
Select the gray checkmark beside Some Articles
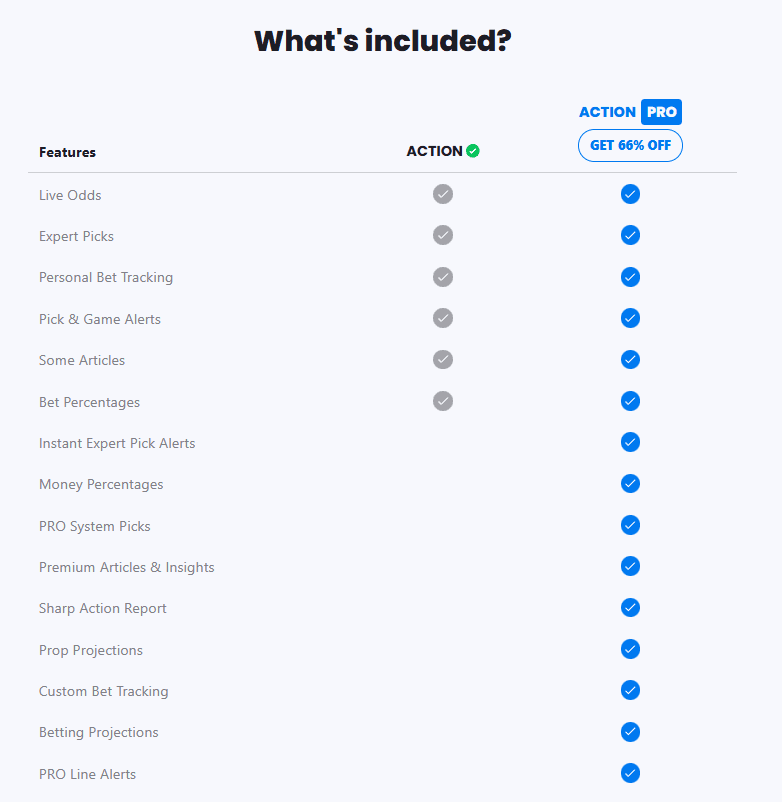coord(443,359)
